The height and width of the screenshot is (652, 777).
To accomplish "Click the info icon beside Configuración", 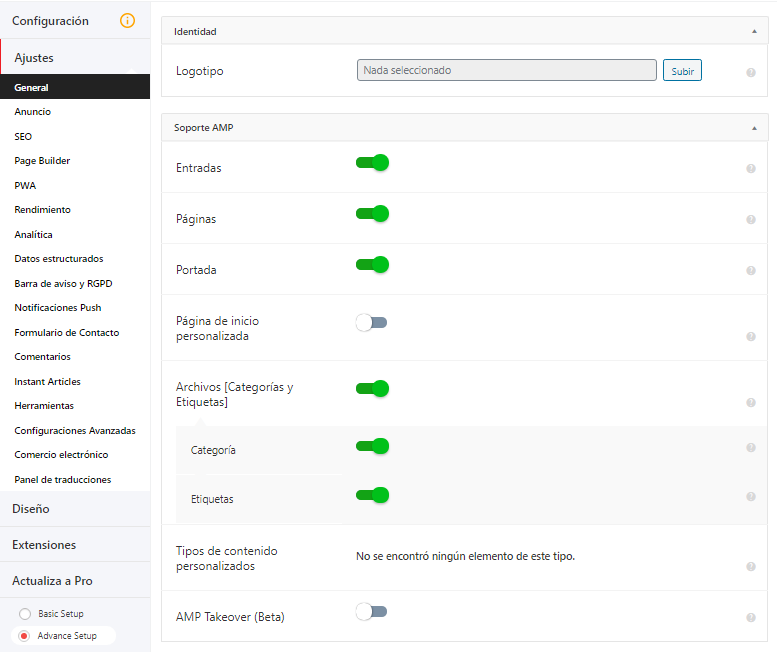I will click(127, 21).
